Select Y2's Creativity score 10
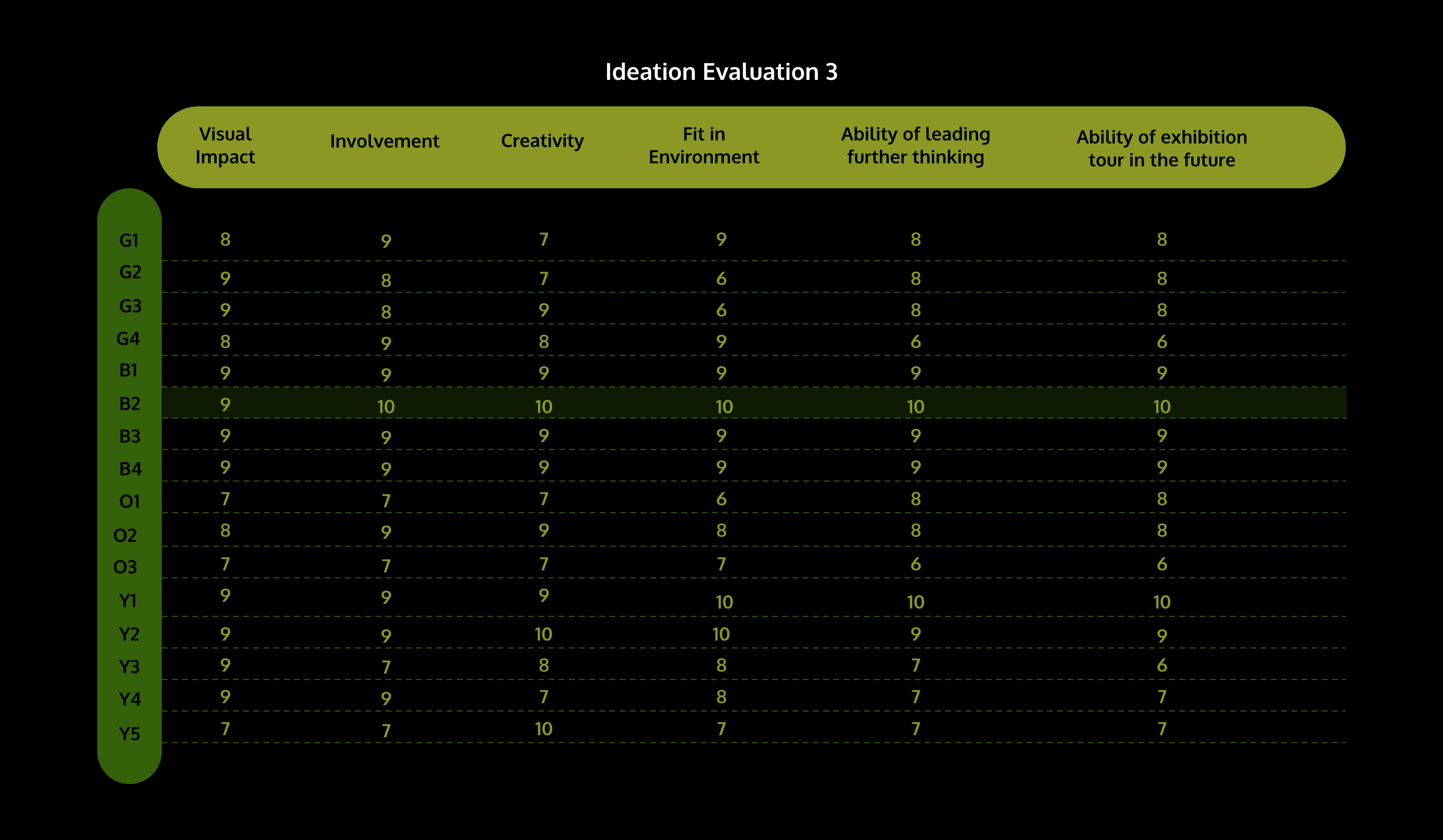Viewport: 1443px width, 840px height. (x=543, y=634)
